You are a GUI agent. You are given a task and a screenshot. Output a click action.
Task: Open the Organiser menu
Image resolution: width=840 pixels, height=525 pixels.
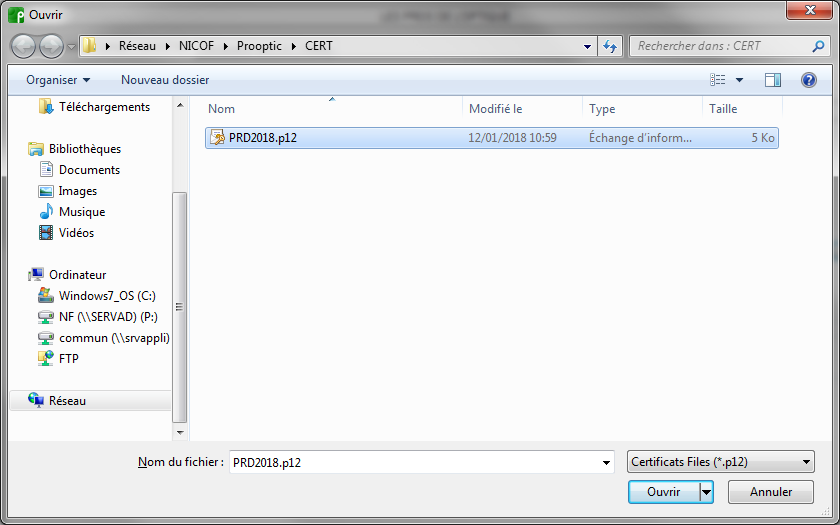58,80
